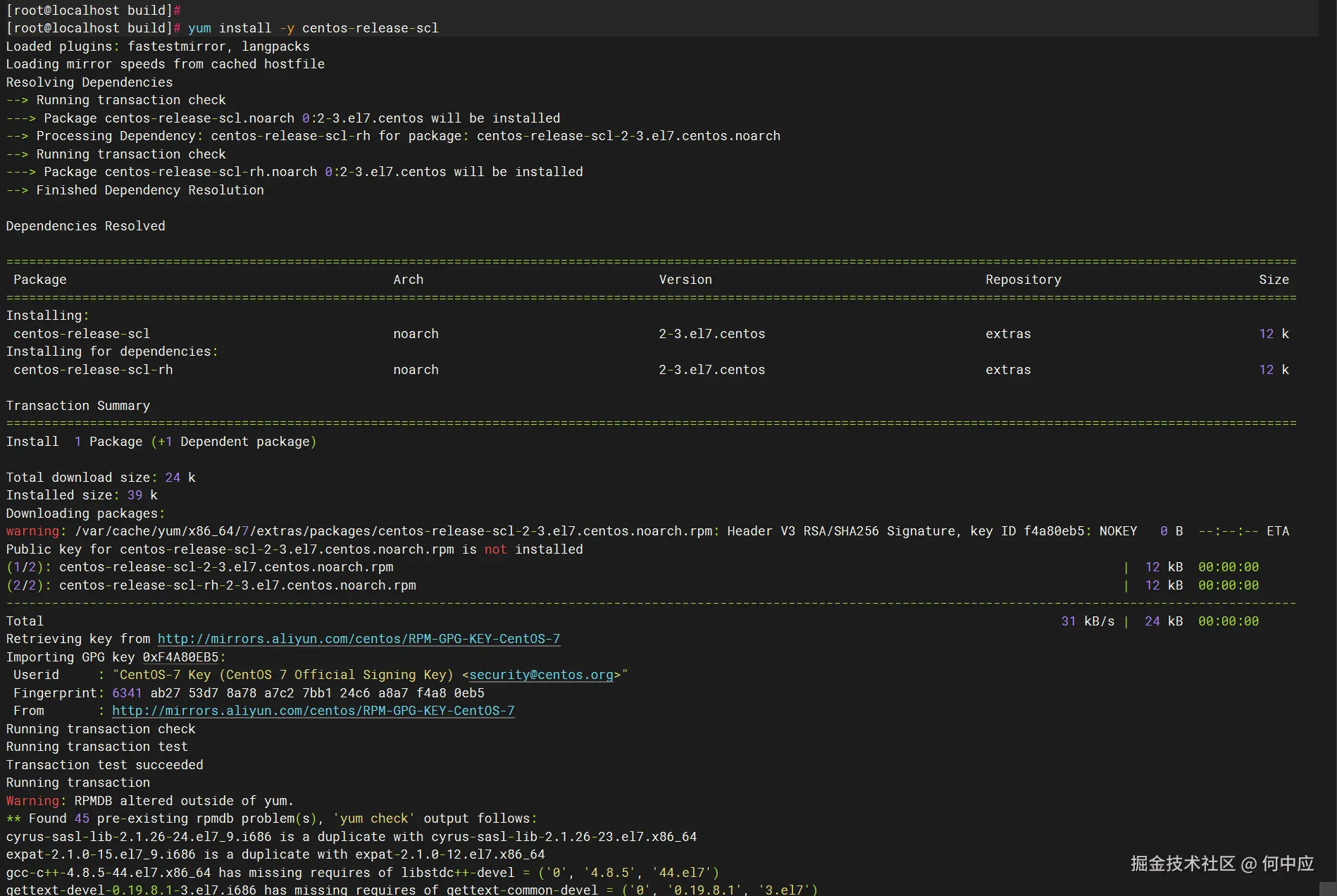Click the 'cyrus-sasl-lib-2.1.26-24.el7_9.i686' duplicate line
This screenshot has width=1337, height=896.
click(352, 837)
